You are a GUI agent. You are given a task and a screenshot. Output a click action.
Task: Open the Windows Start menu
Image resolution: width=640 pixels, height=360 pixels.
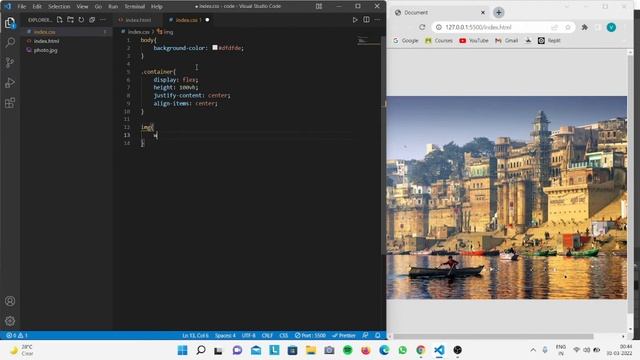[x=182, y=350]
